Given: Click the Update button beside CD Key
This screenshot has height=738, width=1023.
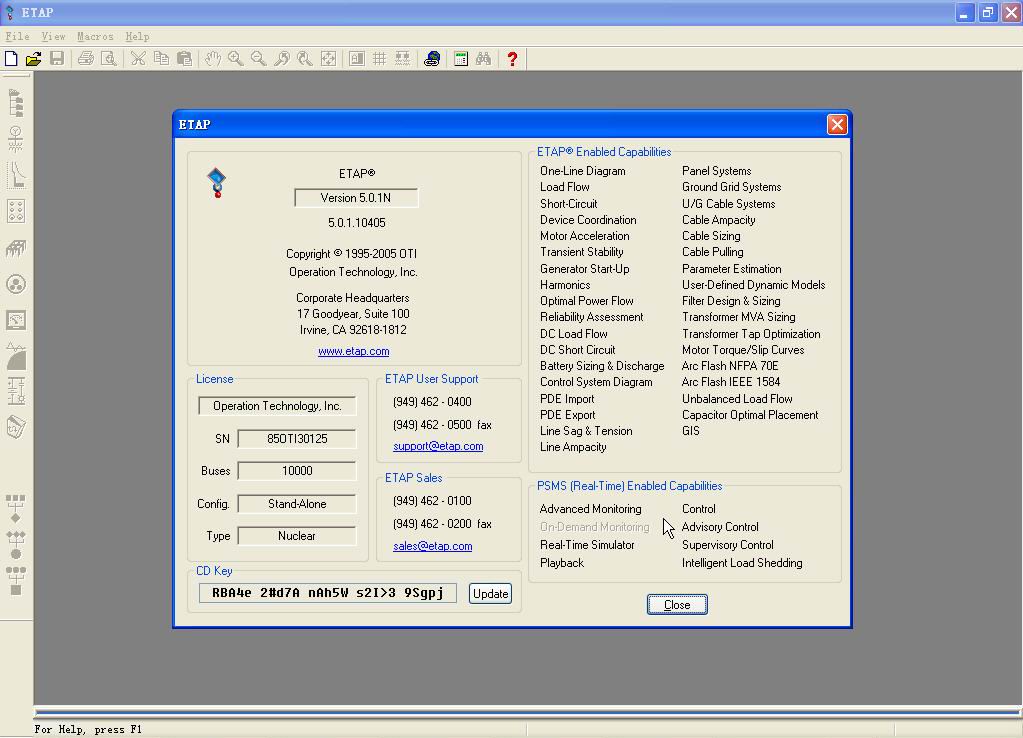Looking at the screenshot, I should point(490,594).
